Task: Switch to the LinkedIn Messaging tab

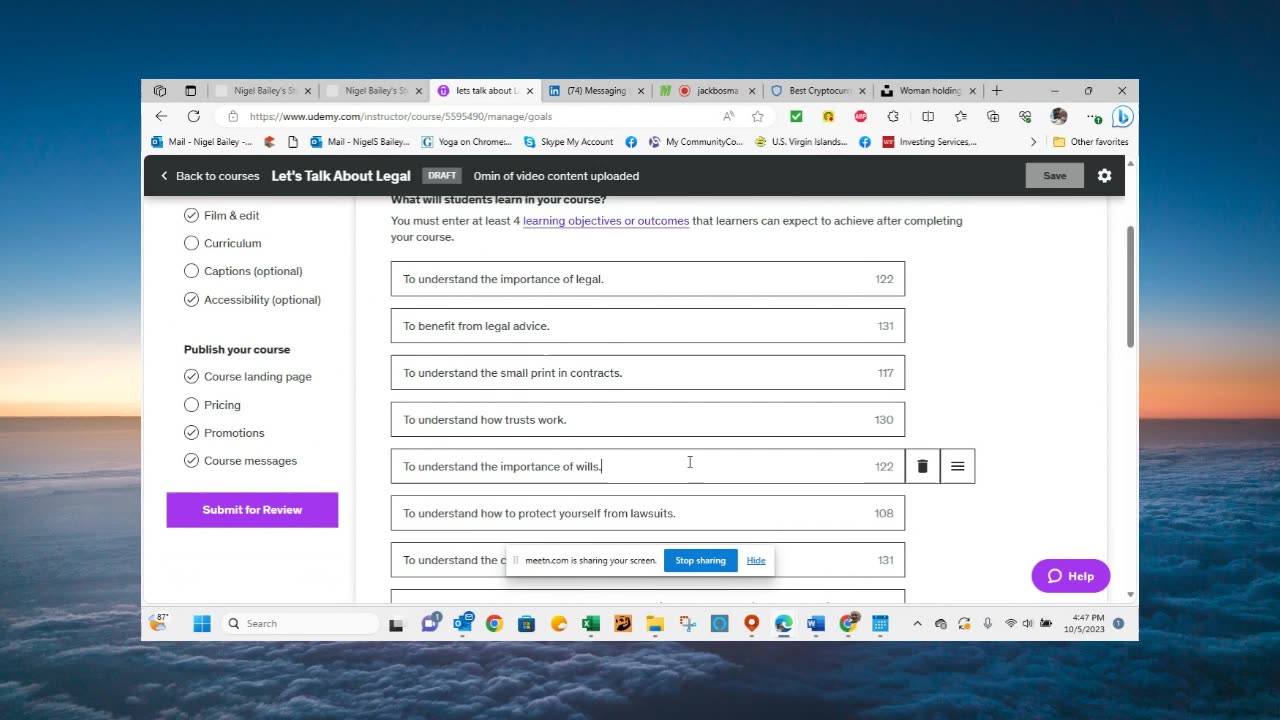Action: point(594,90)
